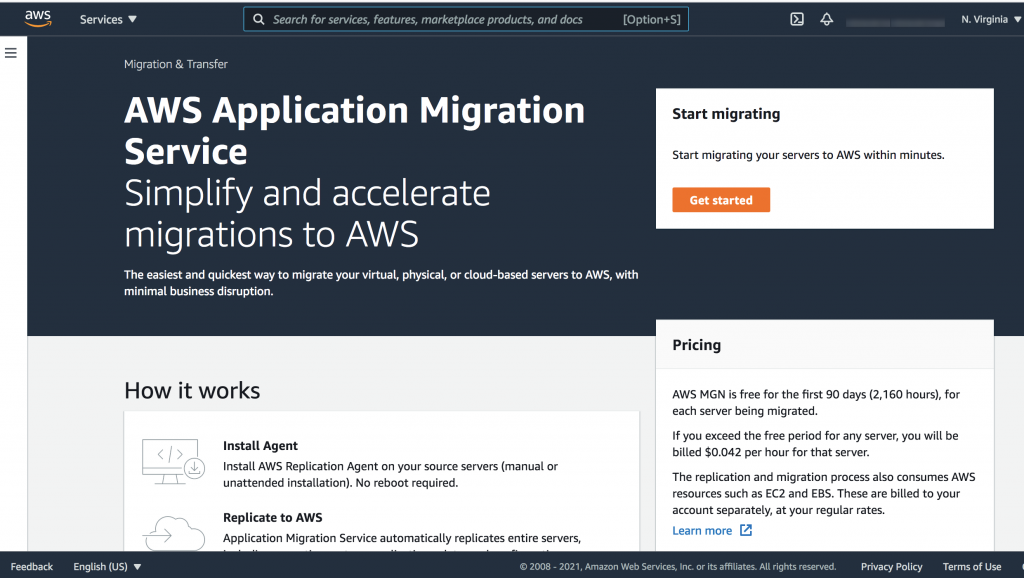Click the Install Agent monitor icon

click(173, 459)
